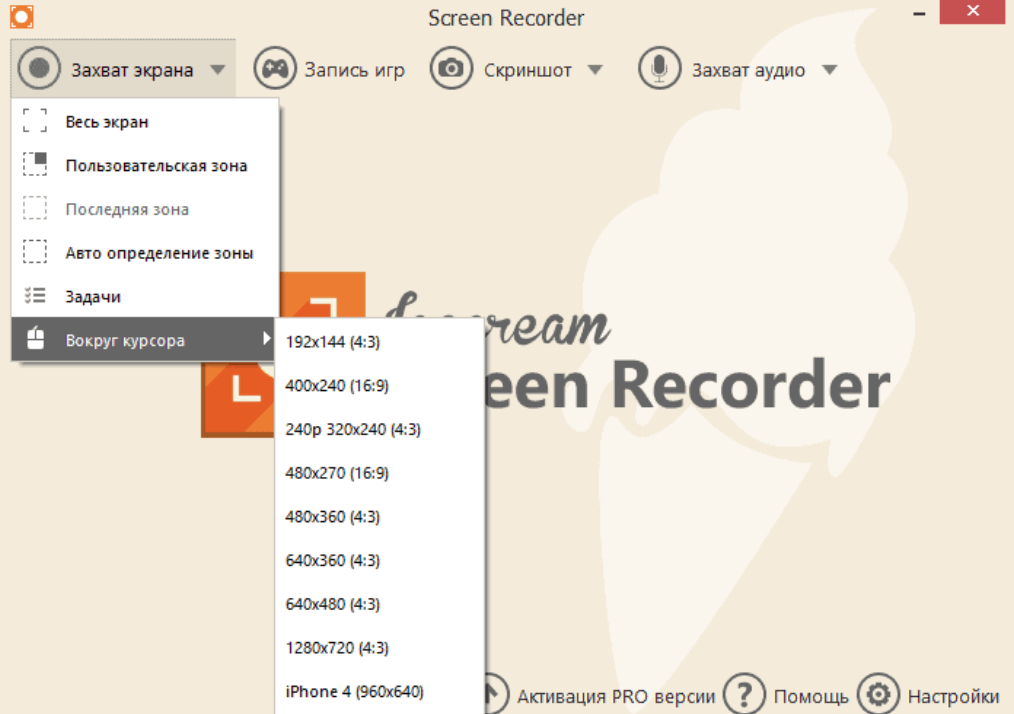This screenshot has width=1014, height=714.
Task: Click the settings gear icon
Action: pos(878,695)
